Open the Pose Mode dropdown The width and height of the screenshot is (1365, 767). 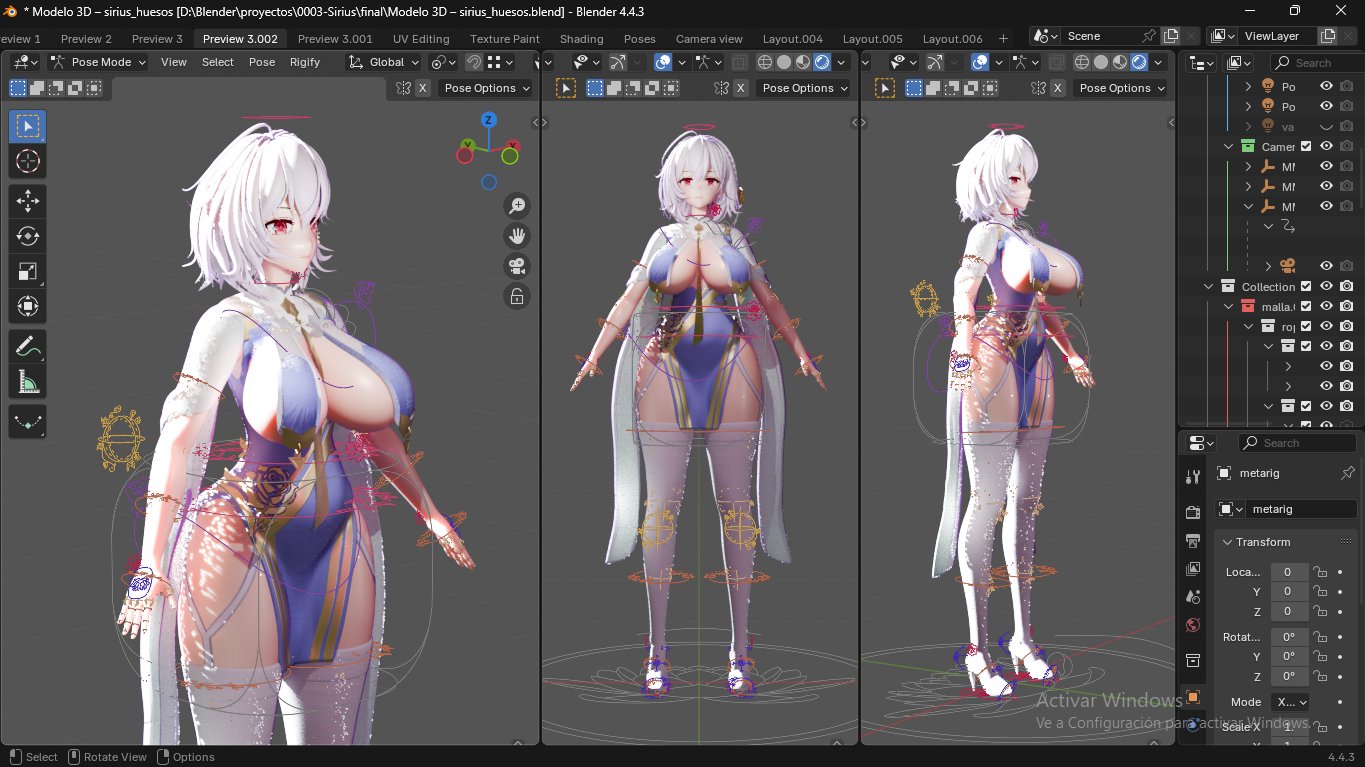98,62
